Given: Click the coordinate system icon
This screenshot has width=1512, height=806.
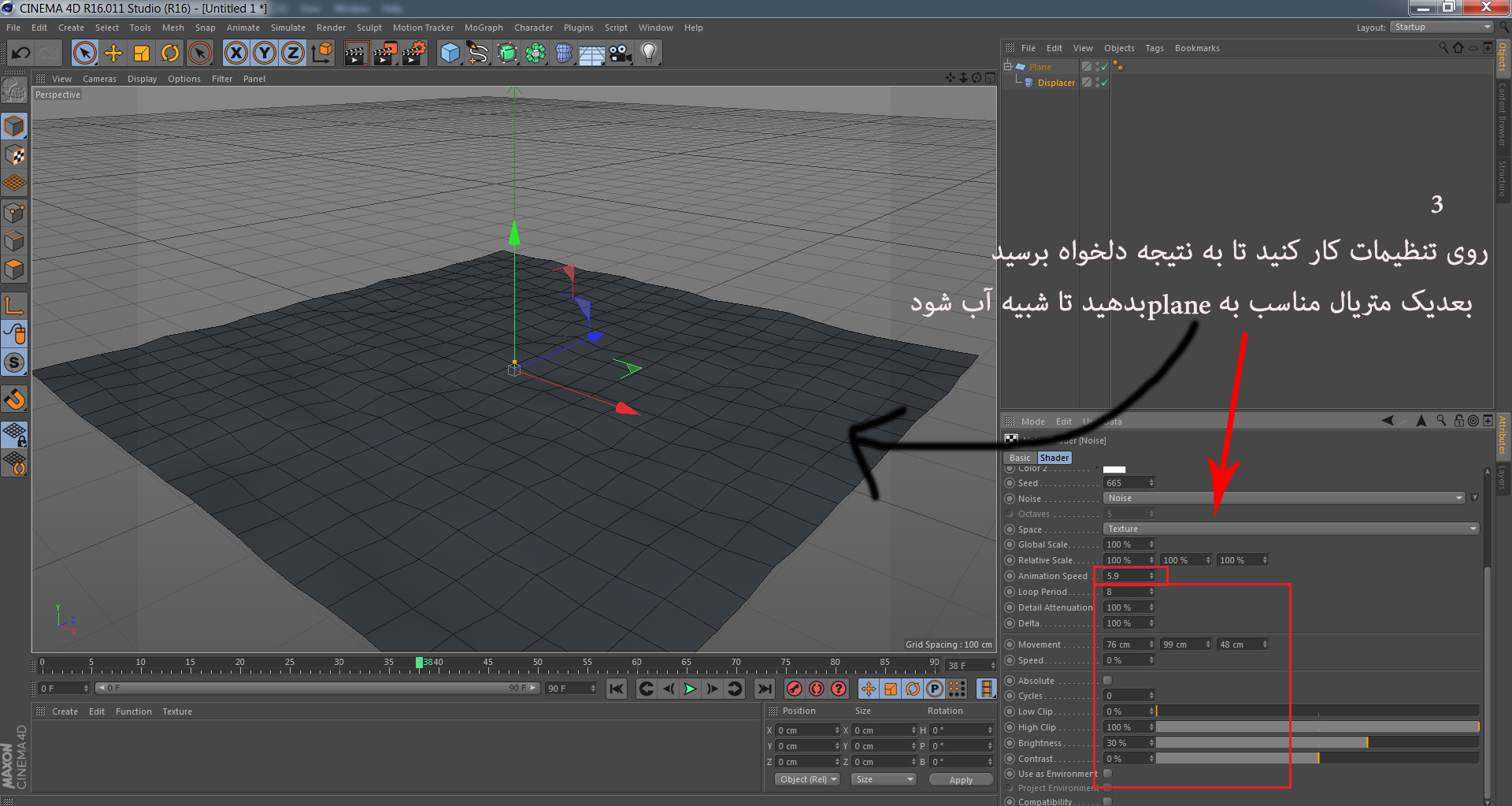Looking at the screenshot, I should click(321, 54).
